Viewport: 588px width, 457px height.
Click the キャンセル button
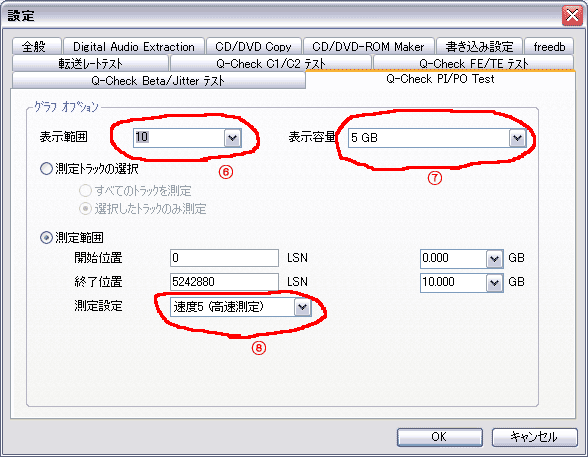pyautogui.click(x=534, y=437)
